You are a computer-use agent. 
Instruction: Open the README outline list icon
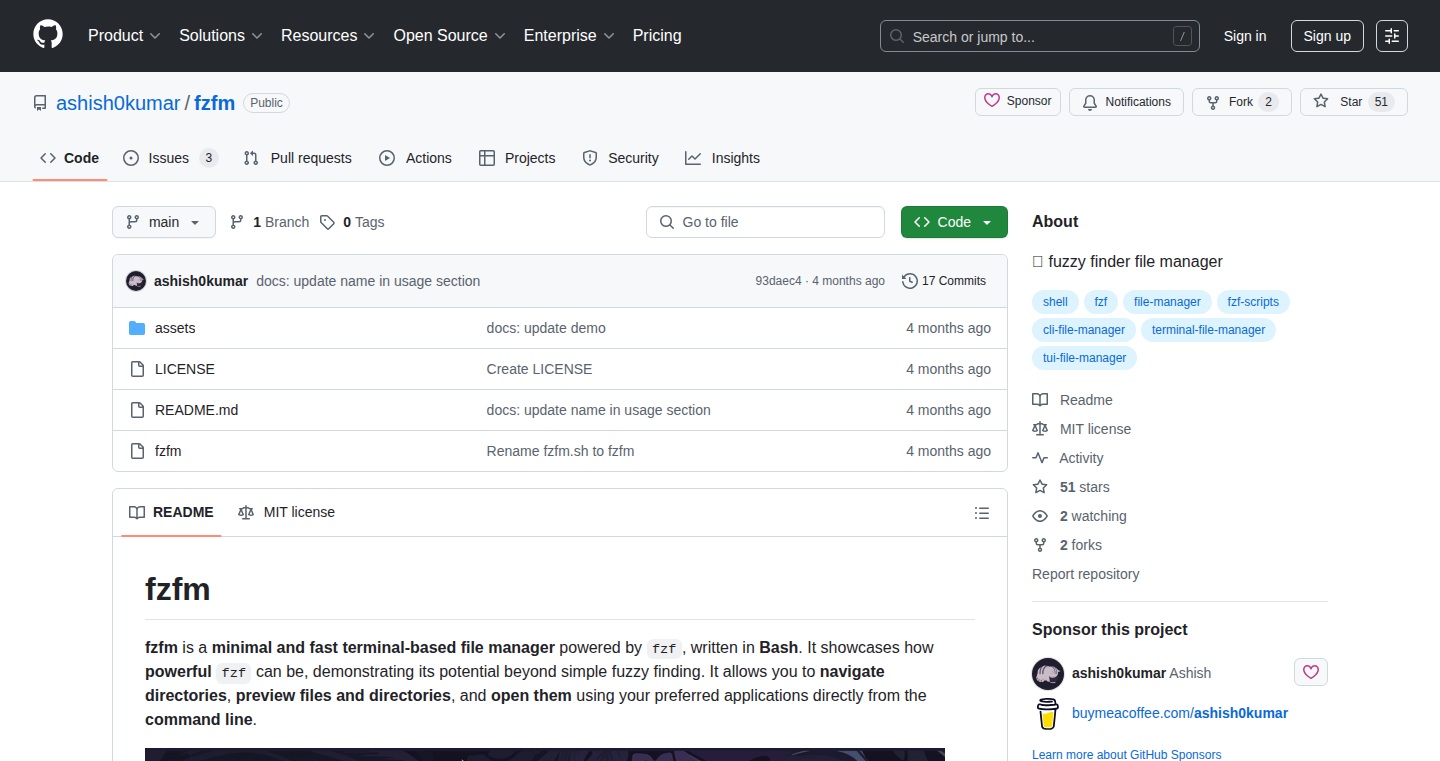tap(982, 513)
